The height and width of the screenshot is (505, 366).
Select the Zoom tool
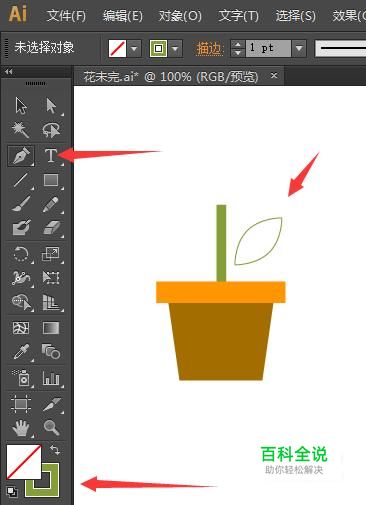pos(51,428)
